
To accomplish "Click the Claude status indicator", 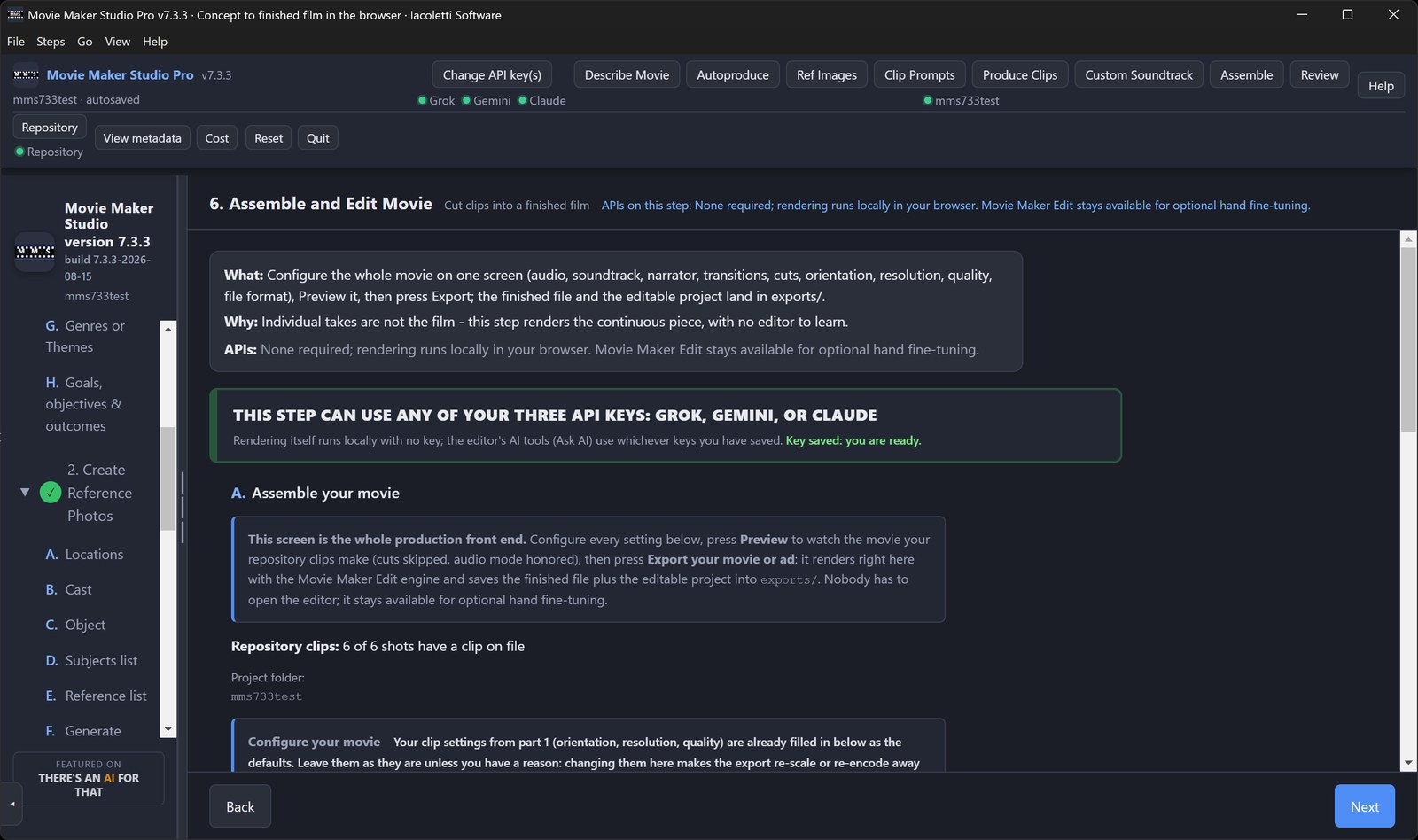I will click(542, 100).
